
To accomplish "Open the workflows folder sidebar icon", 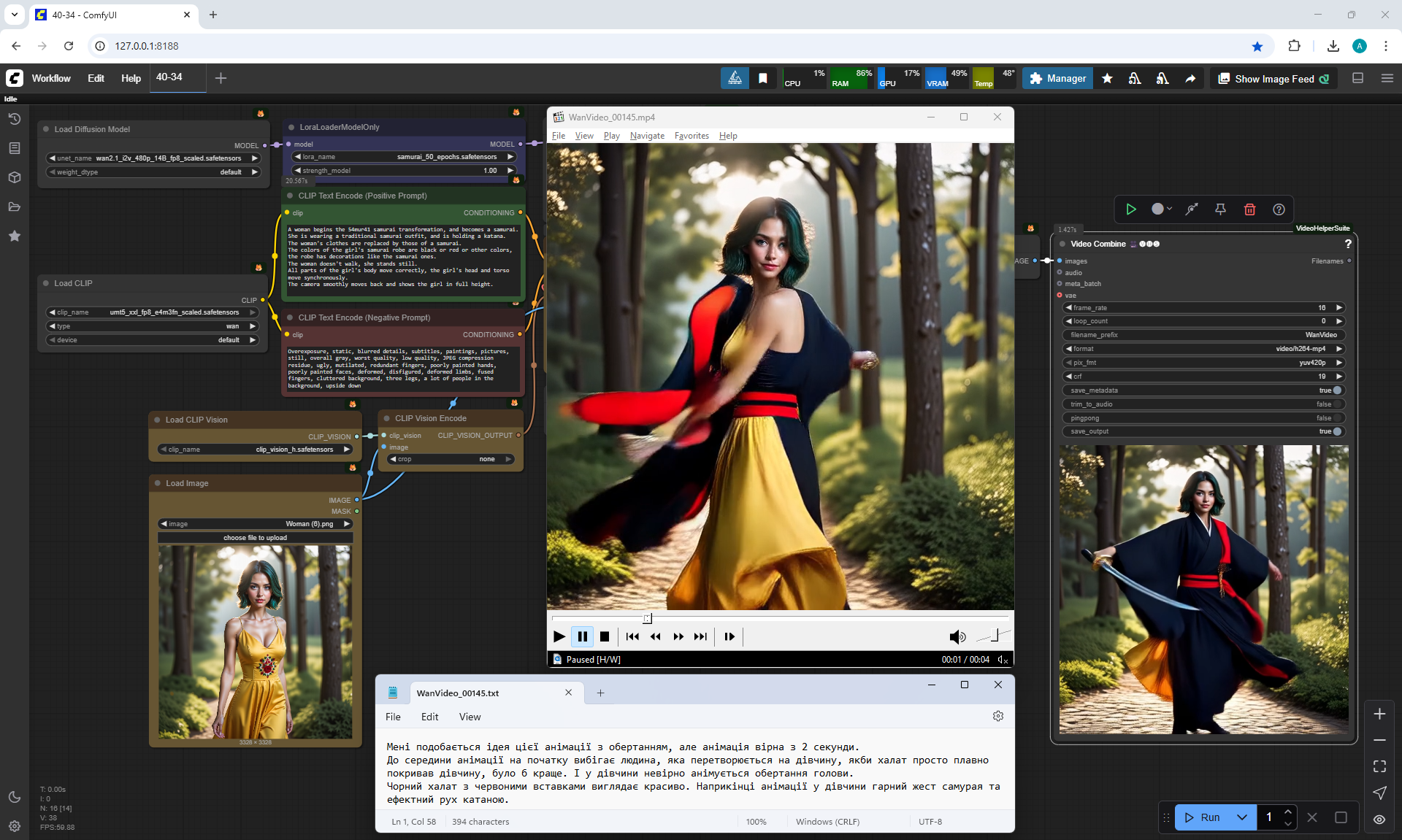I will coord(15,207).
